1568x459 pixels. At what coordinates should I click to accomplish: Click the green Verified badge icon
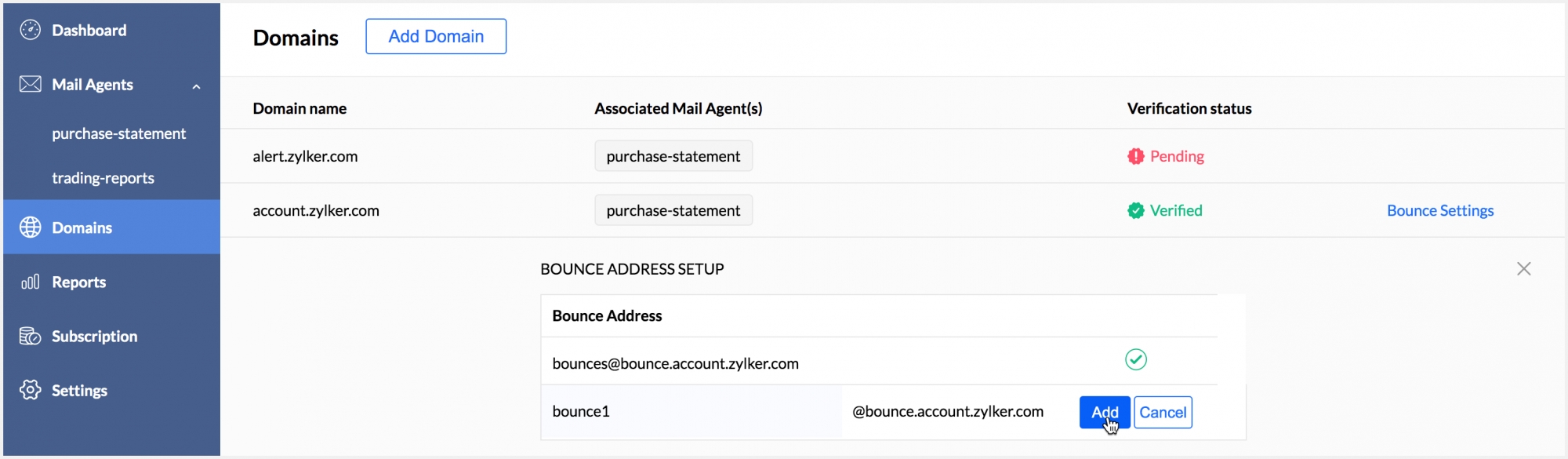(x=1135, y=210)
